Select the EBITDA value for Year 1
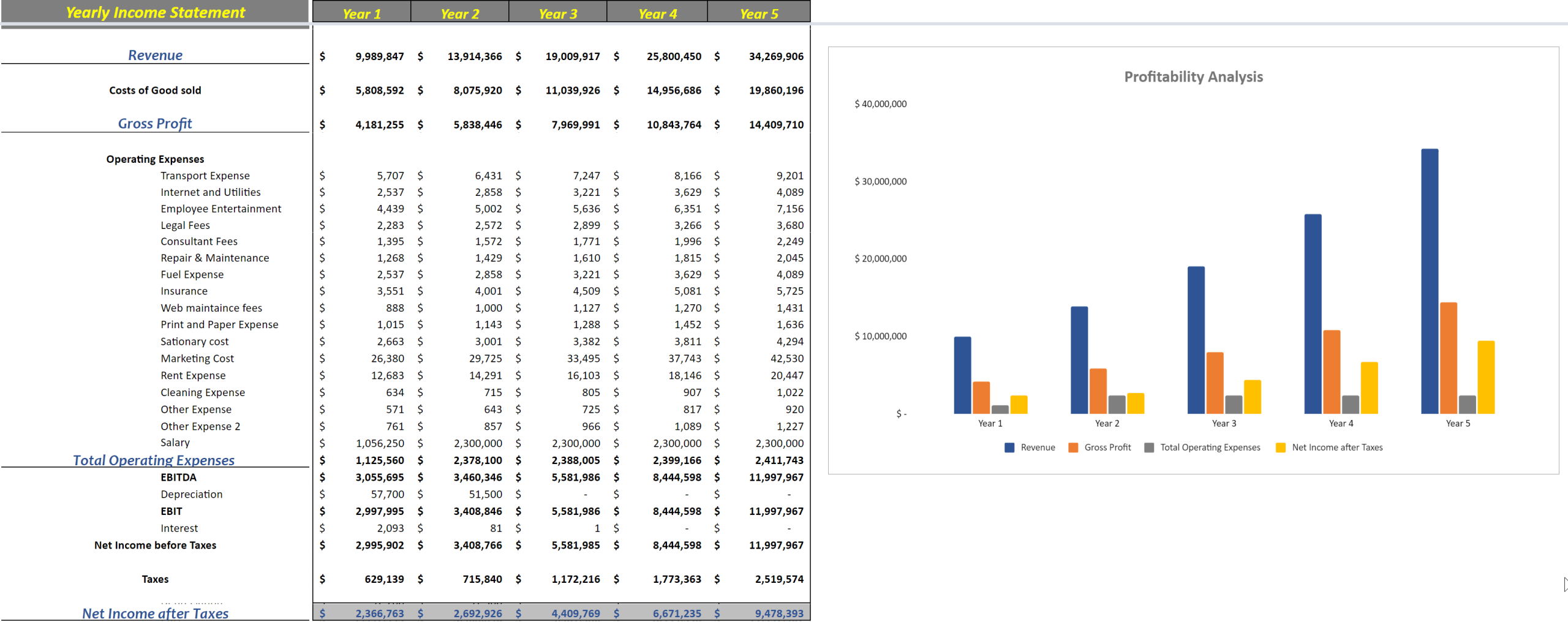The width and height of the screenshot is (1568, 622). click(x=380, y=477)
